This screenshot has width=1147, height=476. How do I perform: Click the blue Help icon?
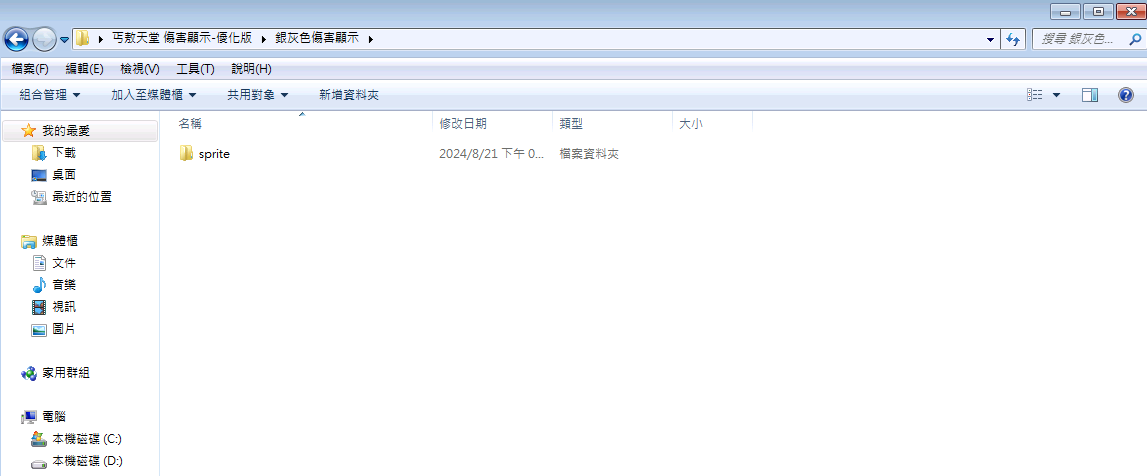point(1126,95)
